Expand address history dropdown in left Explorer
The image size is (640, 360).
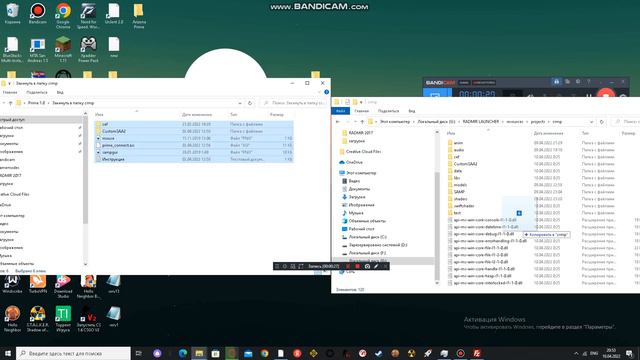240,103
